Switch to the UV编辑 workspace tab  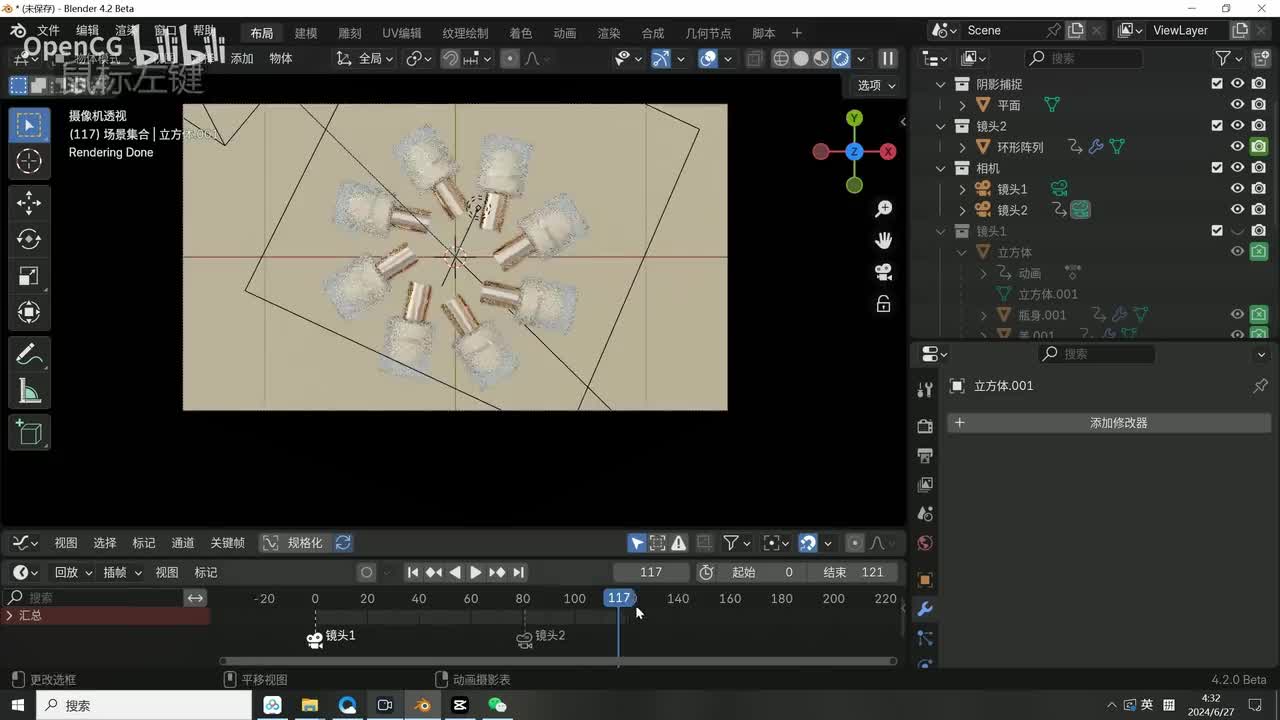point(401,33)
